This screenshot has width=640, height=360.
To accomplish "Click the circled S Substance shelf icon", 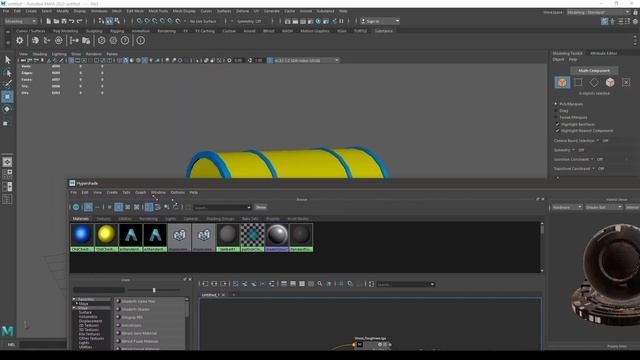I will click(x=102, y=40).
